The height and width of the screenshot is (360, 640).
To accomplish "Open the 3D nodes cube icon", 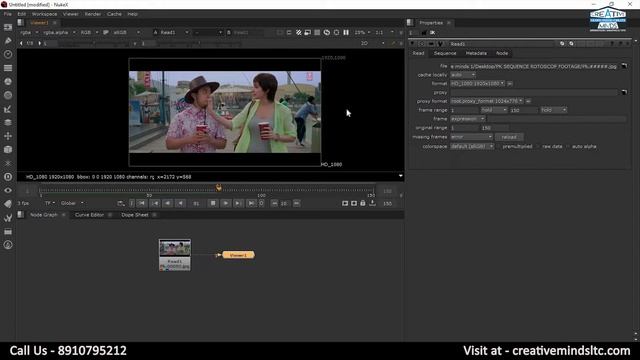I will tap(8, 150).
